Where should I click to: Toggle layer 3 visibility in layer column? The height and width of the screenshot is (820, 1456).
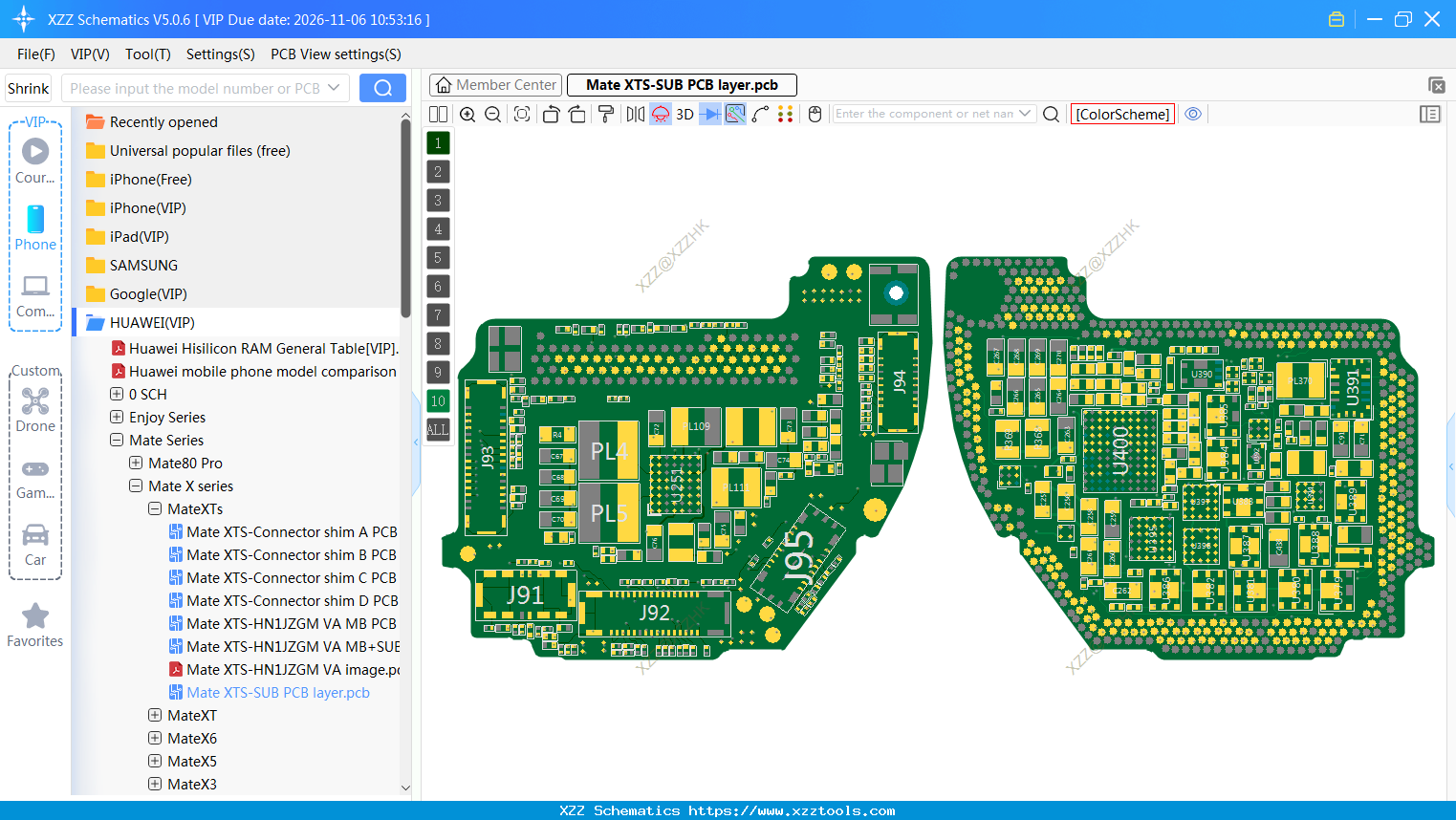[437, 200]
